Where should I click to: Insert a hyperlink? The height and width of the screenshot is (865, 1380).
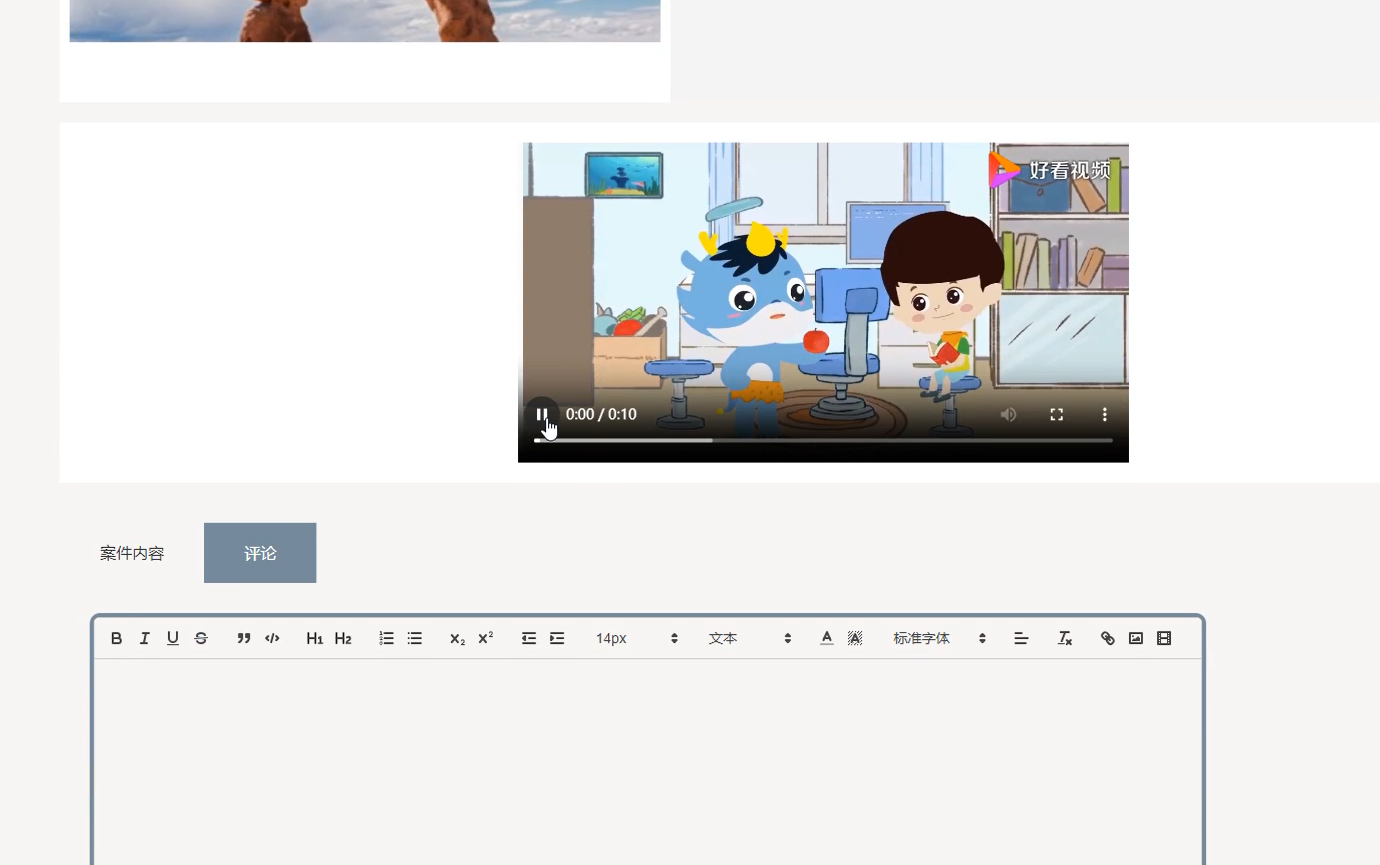[1107, 638]
